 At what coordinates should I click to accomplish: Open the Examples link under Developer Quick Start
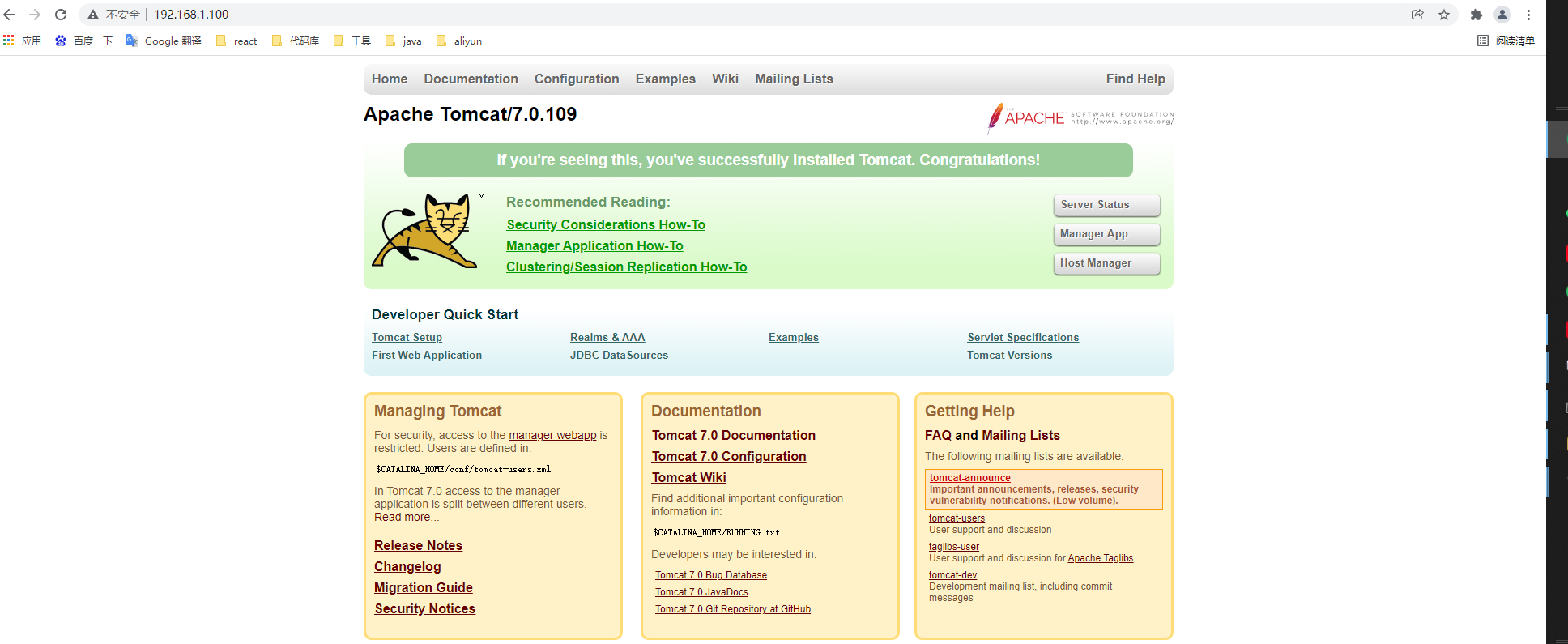(x=794, y=337)
